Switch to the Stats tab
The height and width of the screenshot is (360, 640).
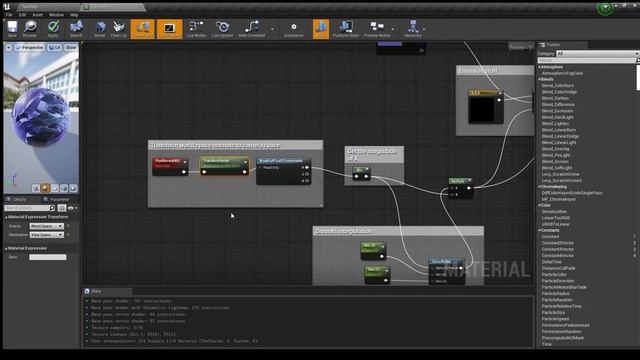click(x=96, y=291)
